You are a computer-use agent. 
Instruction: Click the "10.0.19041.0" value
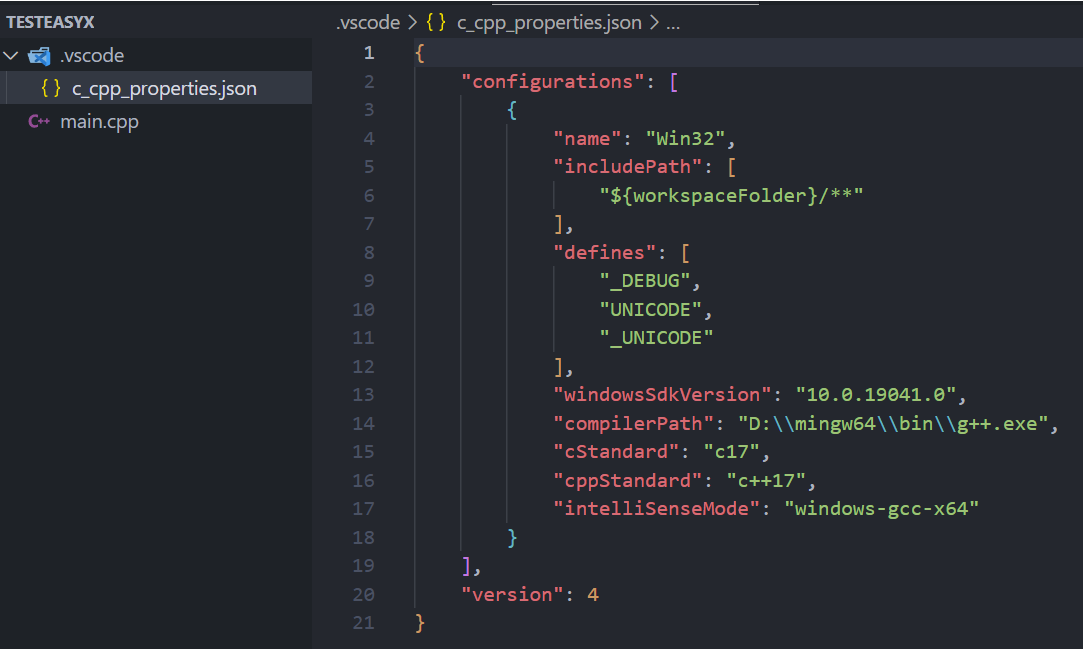(x=876, y=395)
